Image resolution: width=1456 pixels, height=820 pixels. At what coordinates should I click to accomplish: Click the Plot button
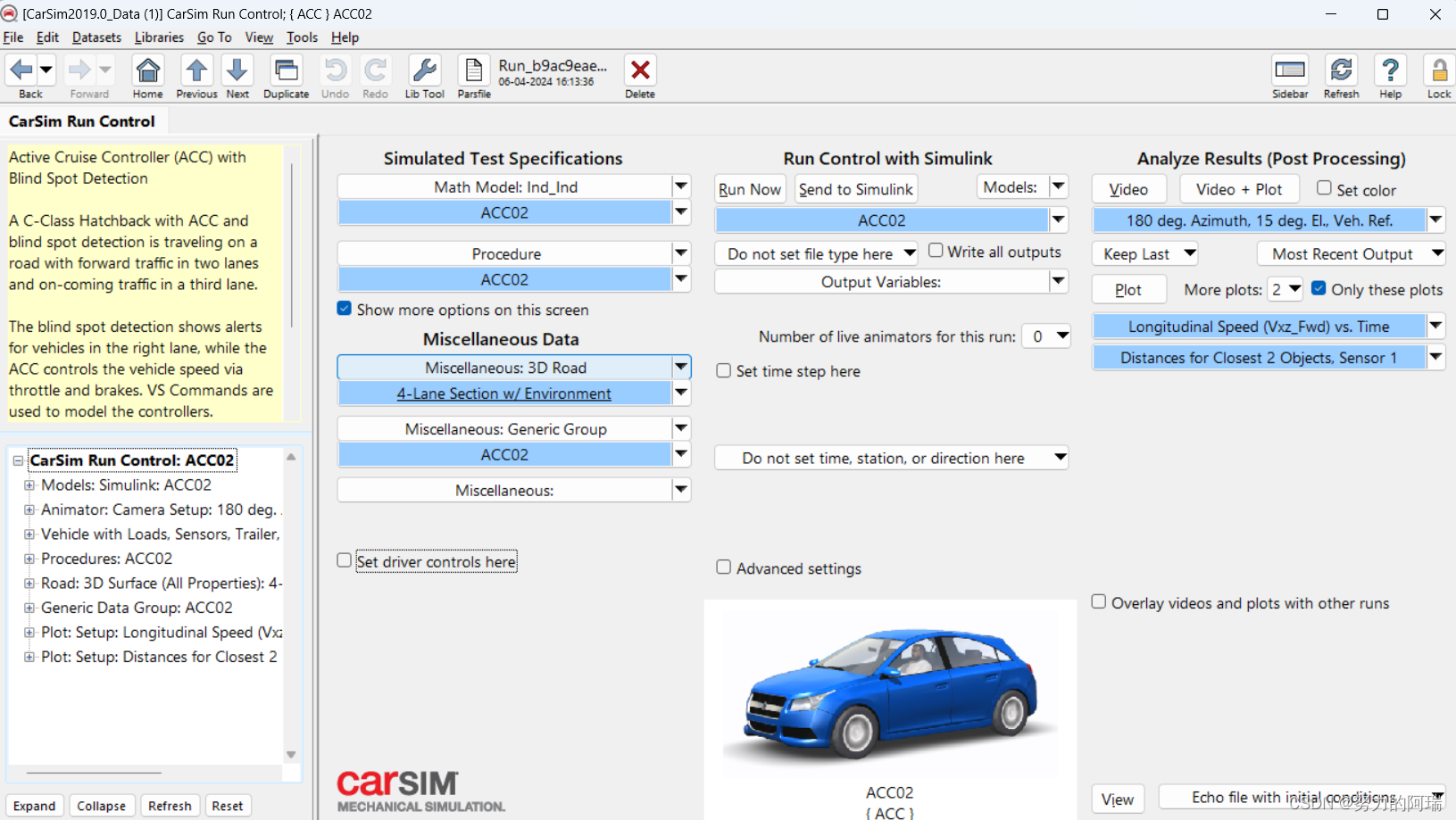pos(1128,290)
